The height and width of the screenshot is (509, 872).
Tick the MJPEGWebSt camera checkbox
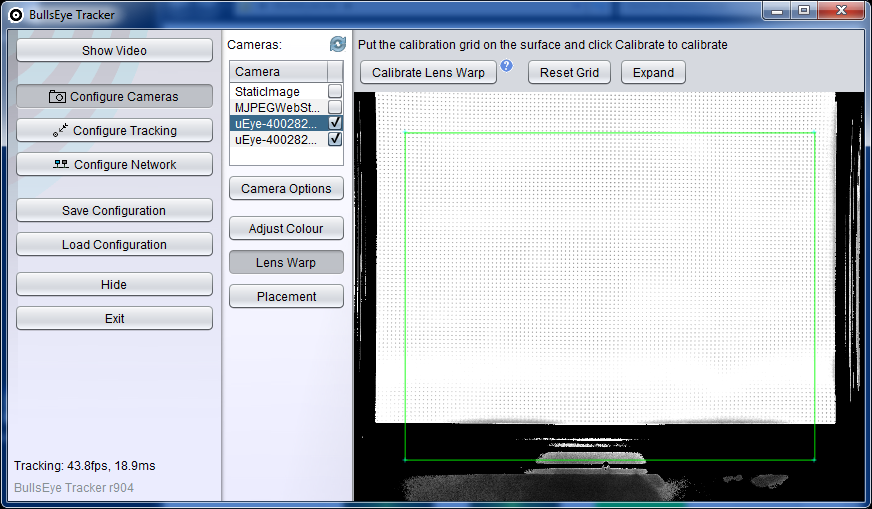click(x=335, y=107)
